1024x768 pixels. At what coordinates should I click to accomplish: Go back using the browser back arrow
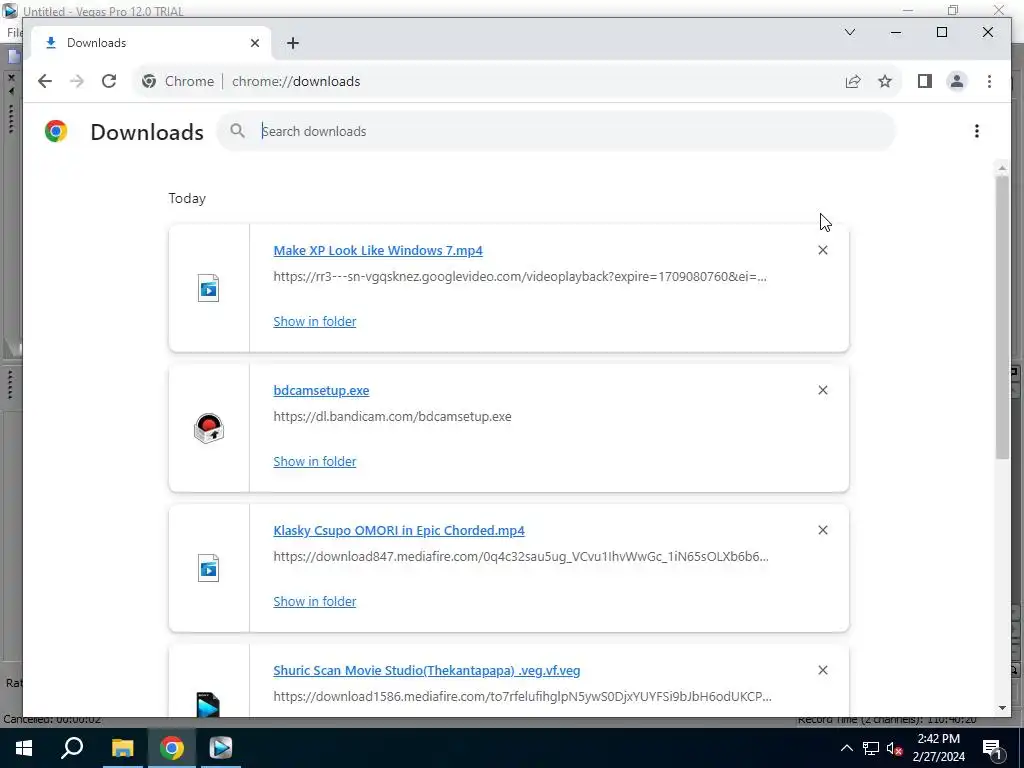(44, 81)
